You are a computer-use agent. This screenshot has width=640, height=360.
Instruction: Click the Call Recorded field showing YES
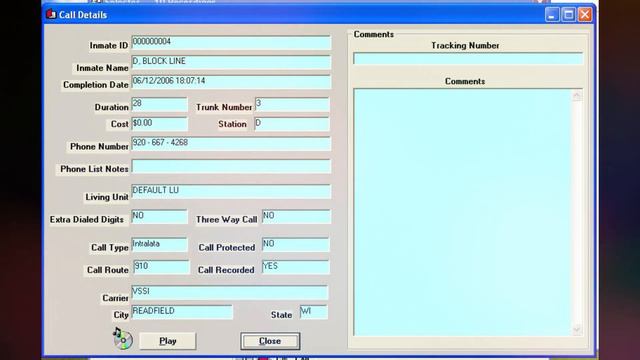point(296,267)
